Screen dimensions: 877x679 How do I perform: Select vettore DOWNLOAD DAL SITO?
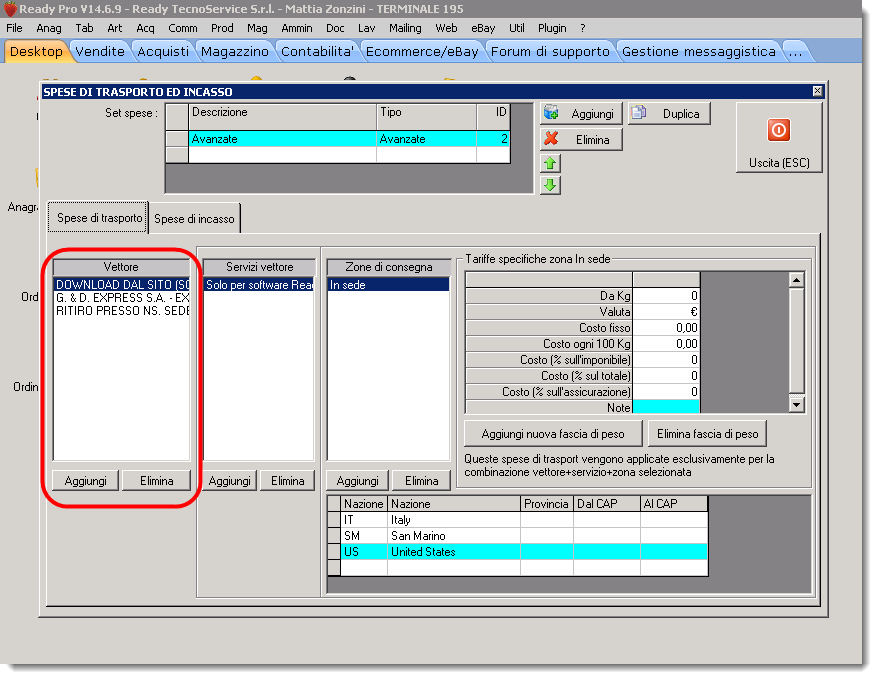point(122,285)
